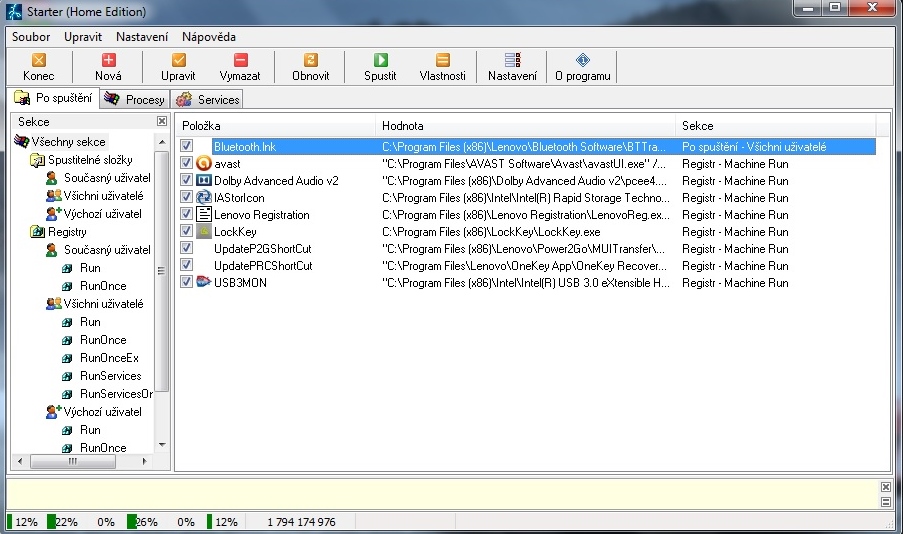Click the Dolby Advanced Audio v2 icon

click(x=203, y=180)
